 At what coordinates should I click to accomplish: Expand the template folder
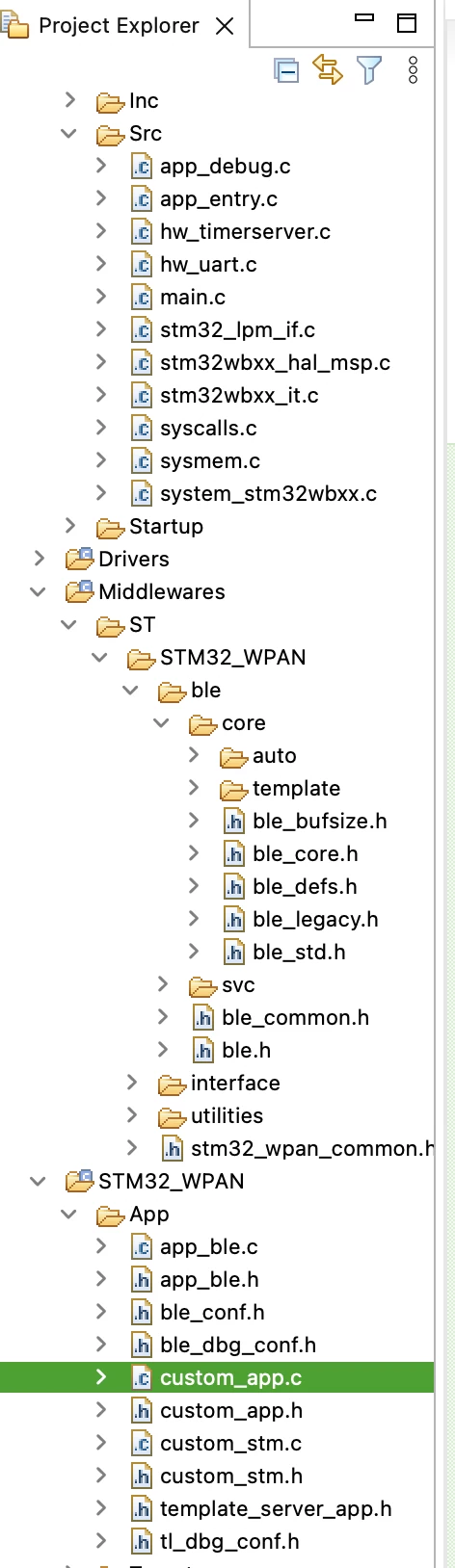[x=193, y=787]
